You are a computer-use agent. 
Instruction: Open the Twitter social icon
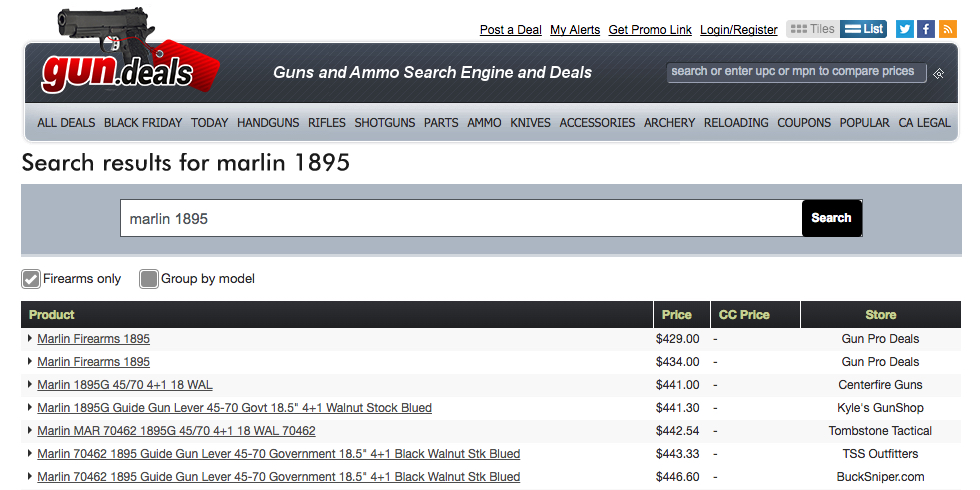(905, 29)
